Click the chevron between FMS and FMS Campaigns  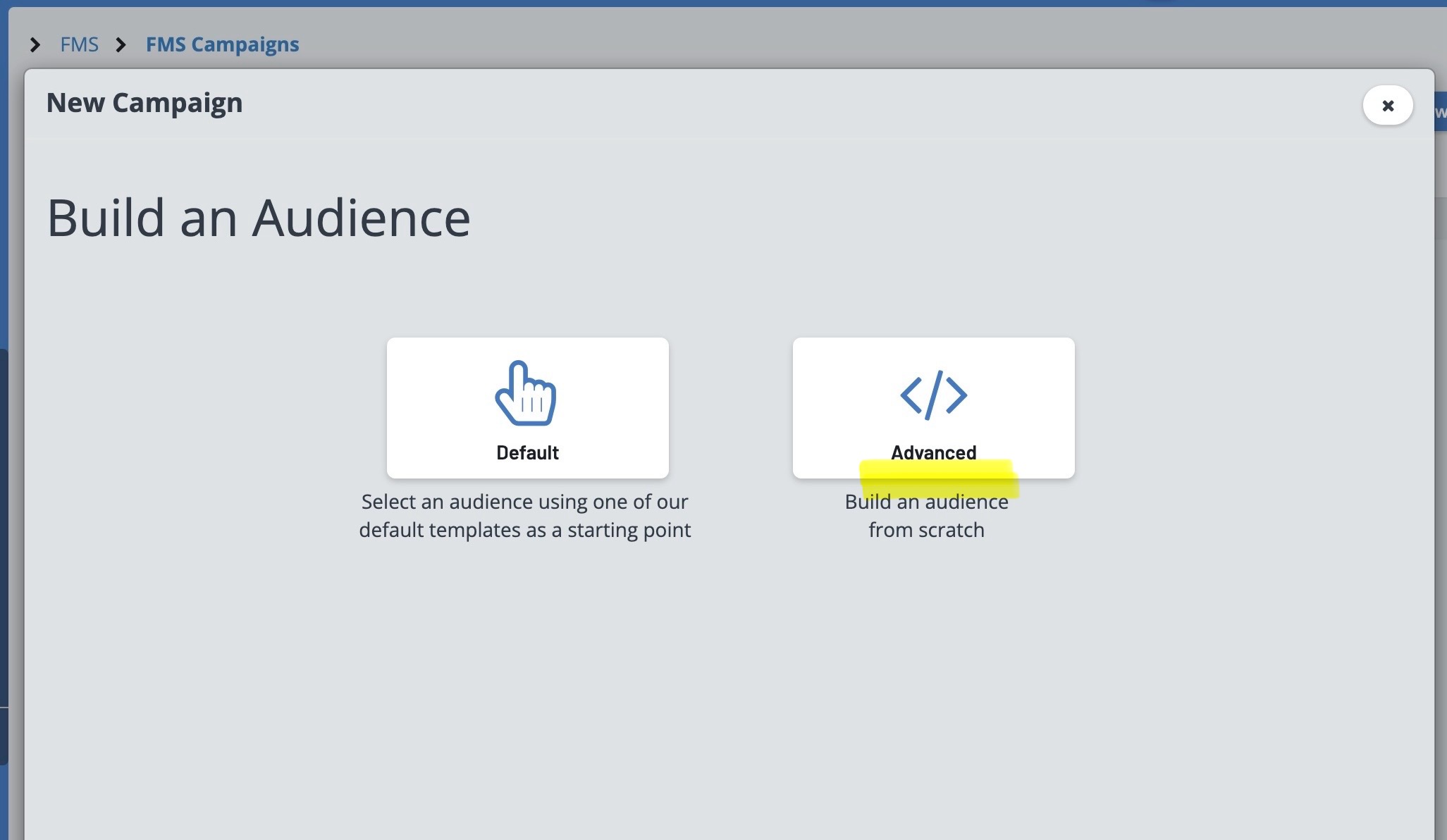(121, 45)
